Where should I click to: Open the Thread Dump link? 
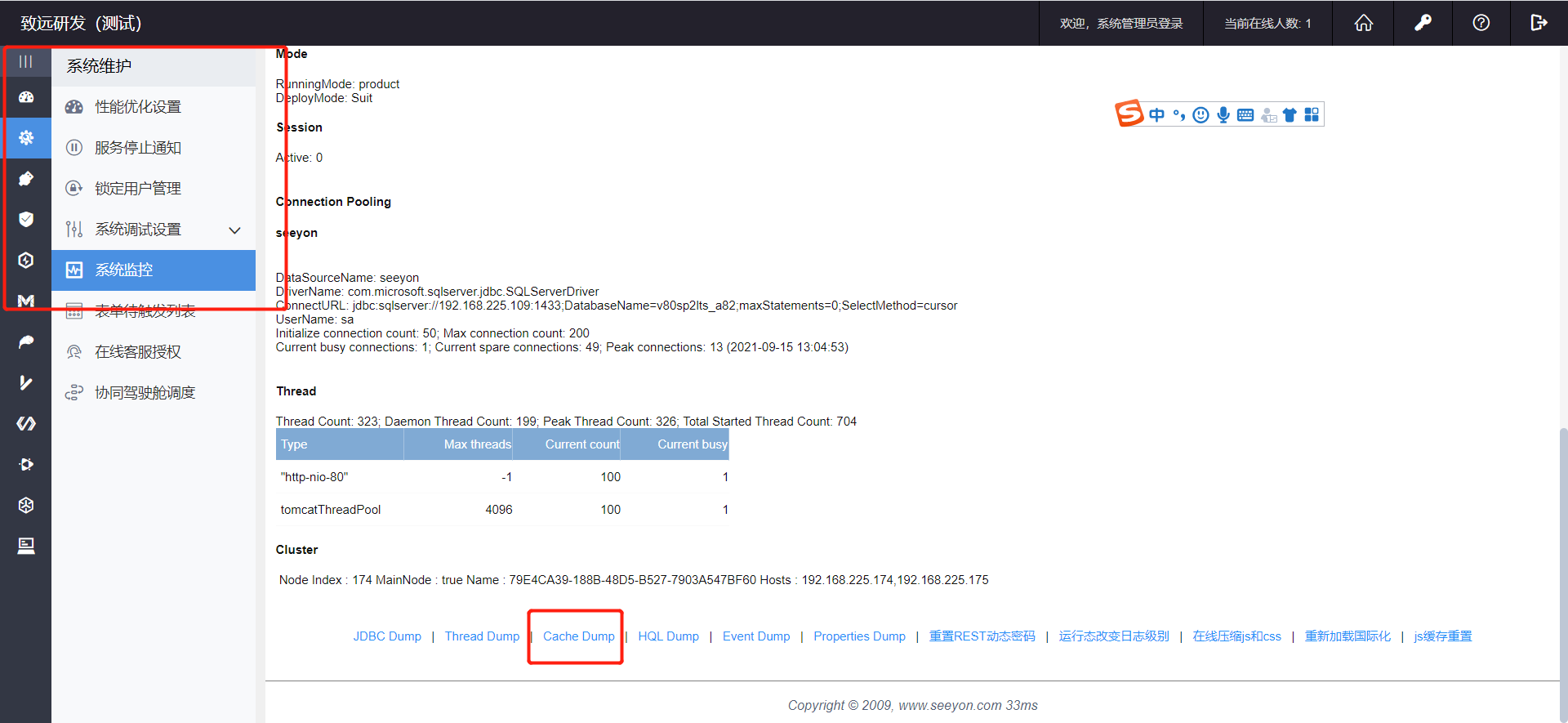(482, 636)
